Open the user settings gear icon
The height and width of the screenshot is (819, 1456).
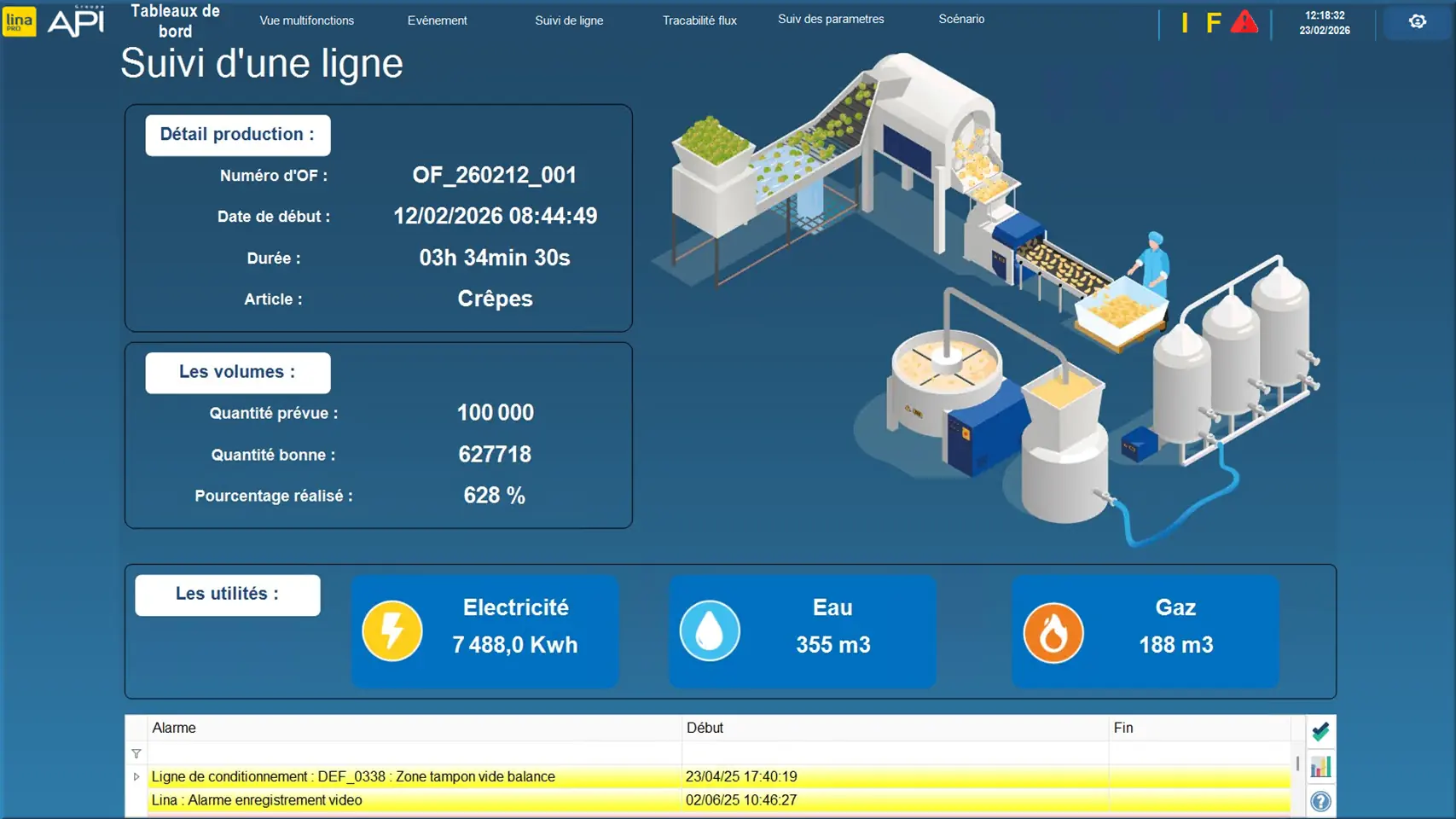click(1417, 21)
